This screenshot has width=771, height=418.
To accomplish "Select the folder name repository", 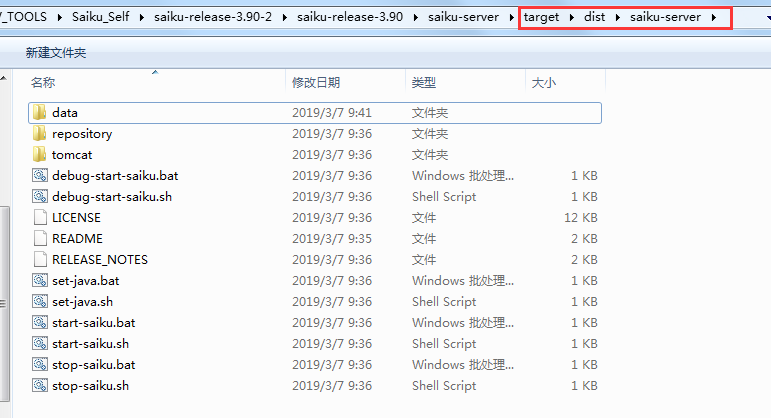I will pyautogui.click(x=82, y=134).
